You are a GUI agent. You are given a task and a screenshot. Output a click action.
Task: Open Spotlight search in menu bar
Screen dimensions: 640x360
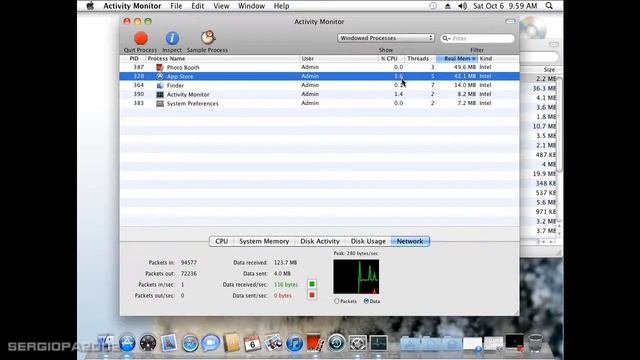(x=549, y=6)
